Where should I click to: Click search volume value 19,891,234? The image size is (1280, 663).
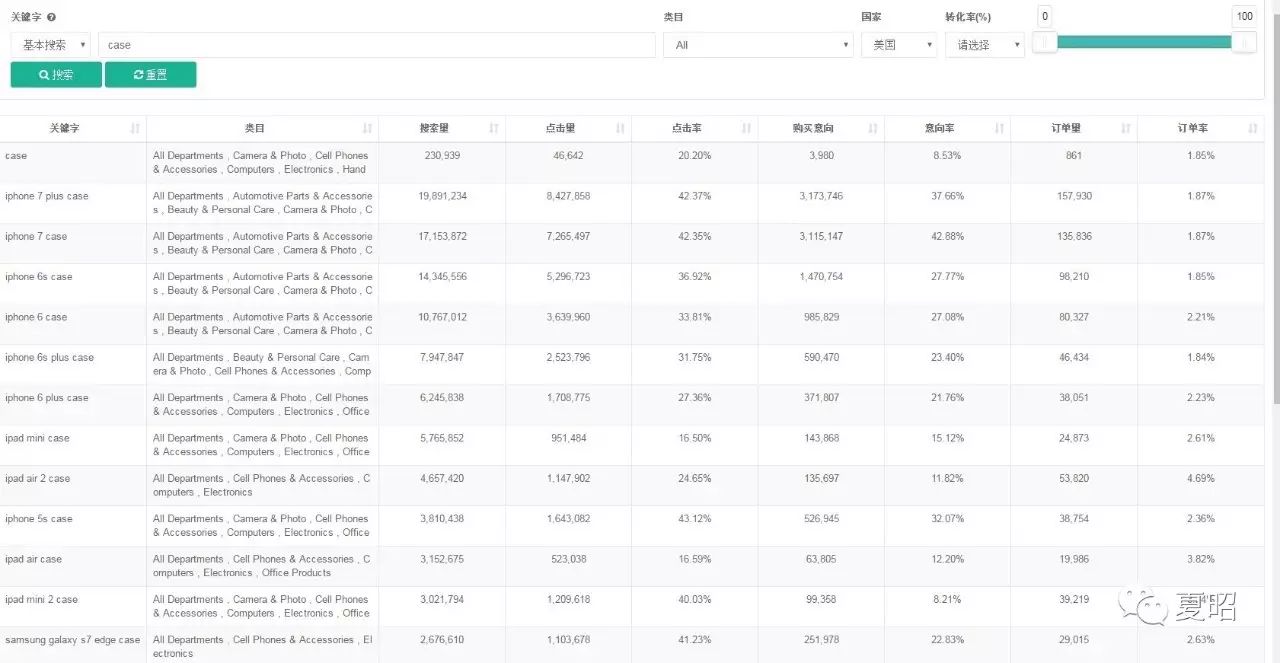click(x=442, y=196)
